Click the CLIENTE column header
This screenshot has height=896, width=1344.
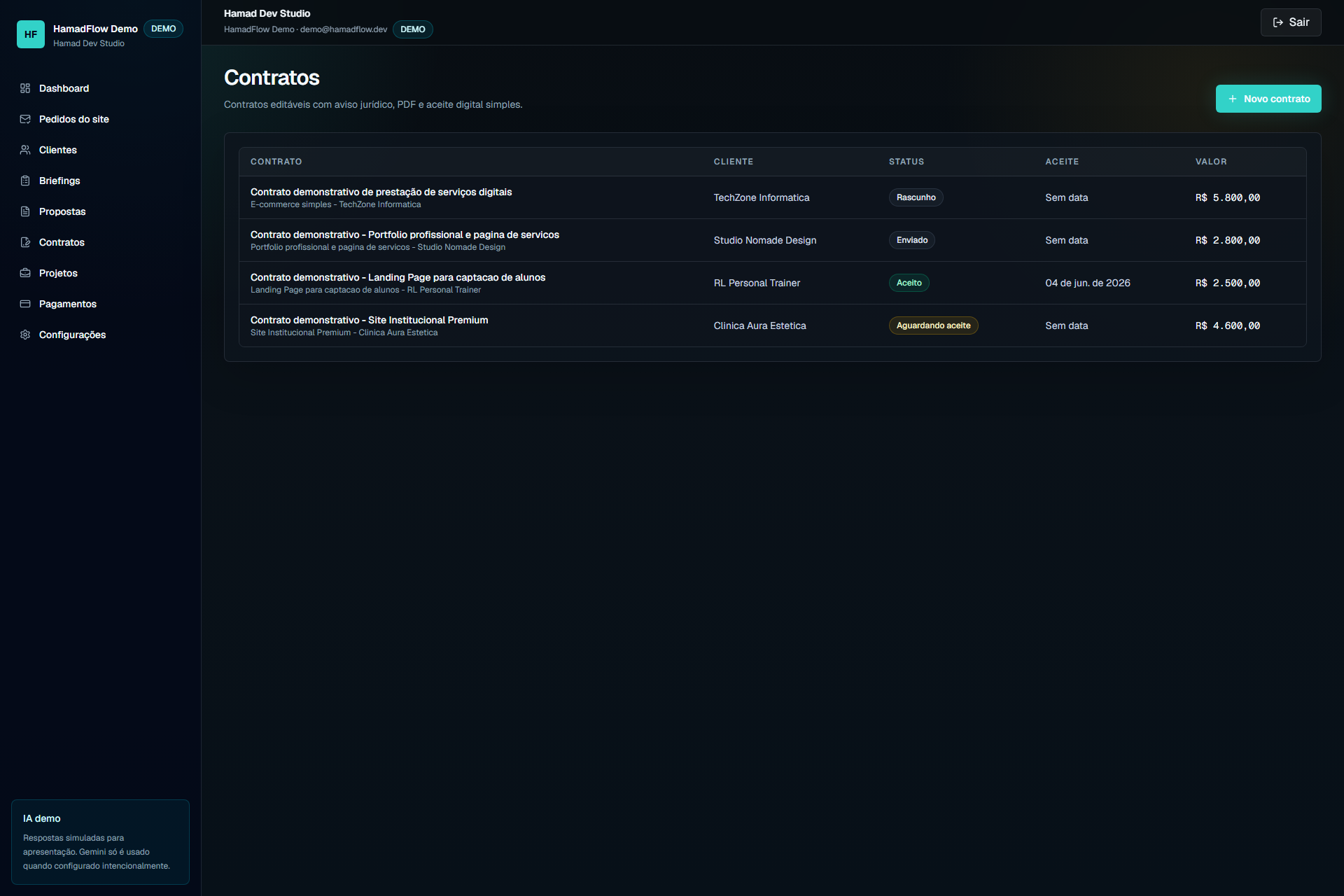pos(733,162)
